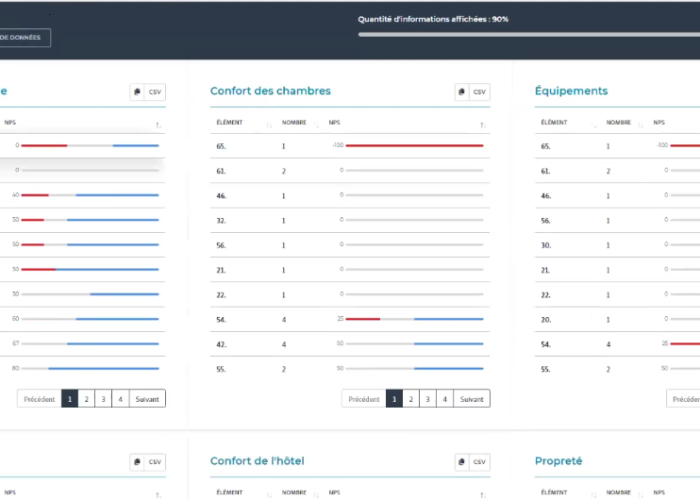The image size is (700, 500).
Task: Export Confort de l'hôtel as CSV
Action: tap(479, 462)
